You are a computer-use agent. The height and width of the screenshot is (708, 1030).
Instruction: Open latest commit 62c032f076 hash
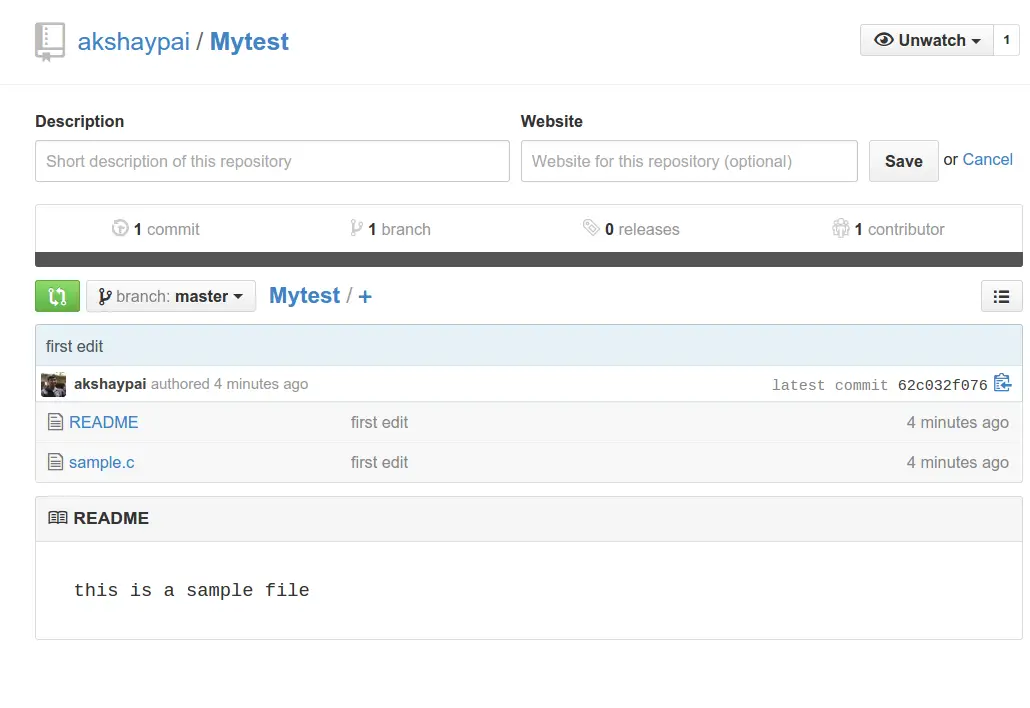(943, 385)
